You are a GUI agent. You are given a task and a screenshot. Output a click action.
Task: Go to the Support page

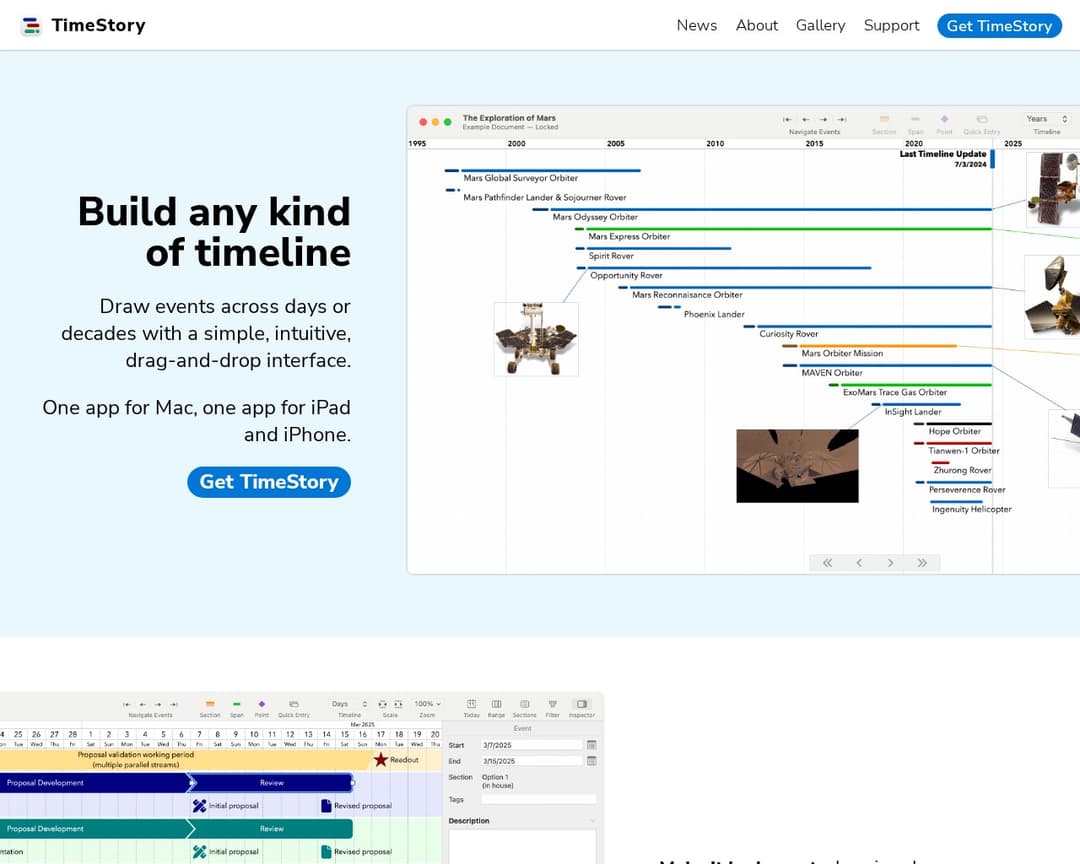click(891, 25)
